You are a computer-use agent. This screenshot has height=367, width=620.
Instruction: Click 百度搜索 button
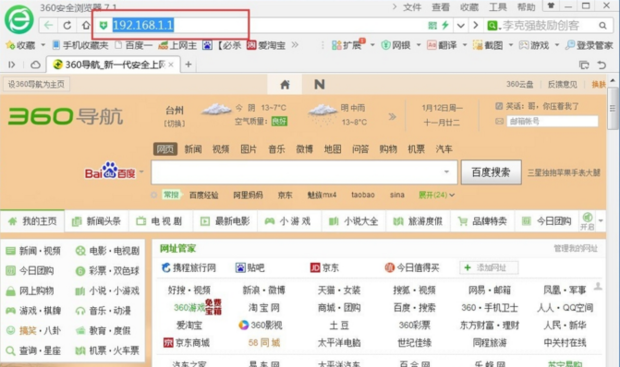click(x=491, y=172)
